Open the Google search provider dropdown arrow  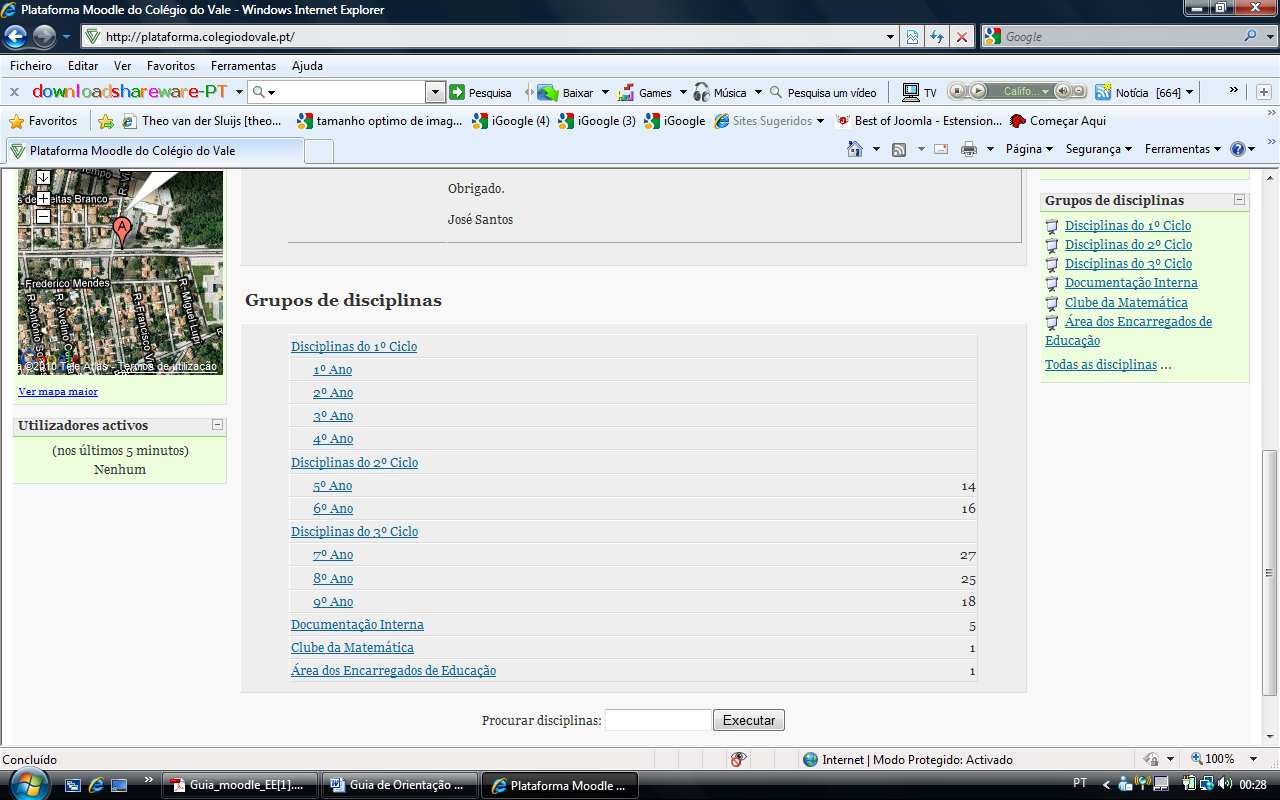click(1270, 37)
